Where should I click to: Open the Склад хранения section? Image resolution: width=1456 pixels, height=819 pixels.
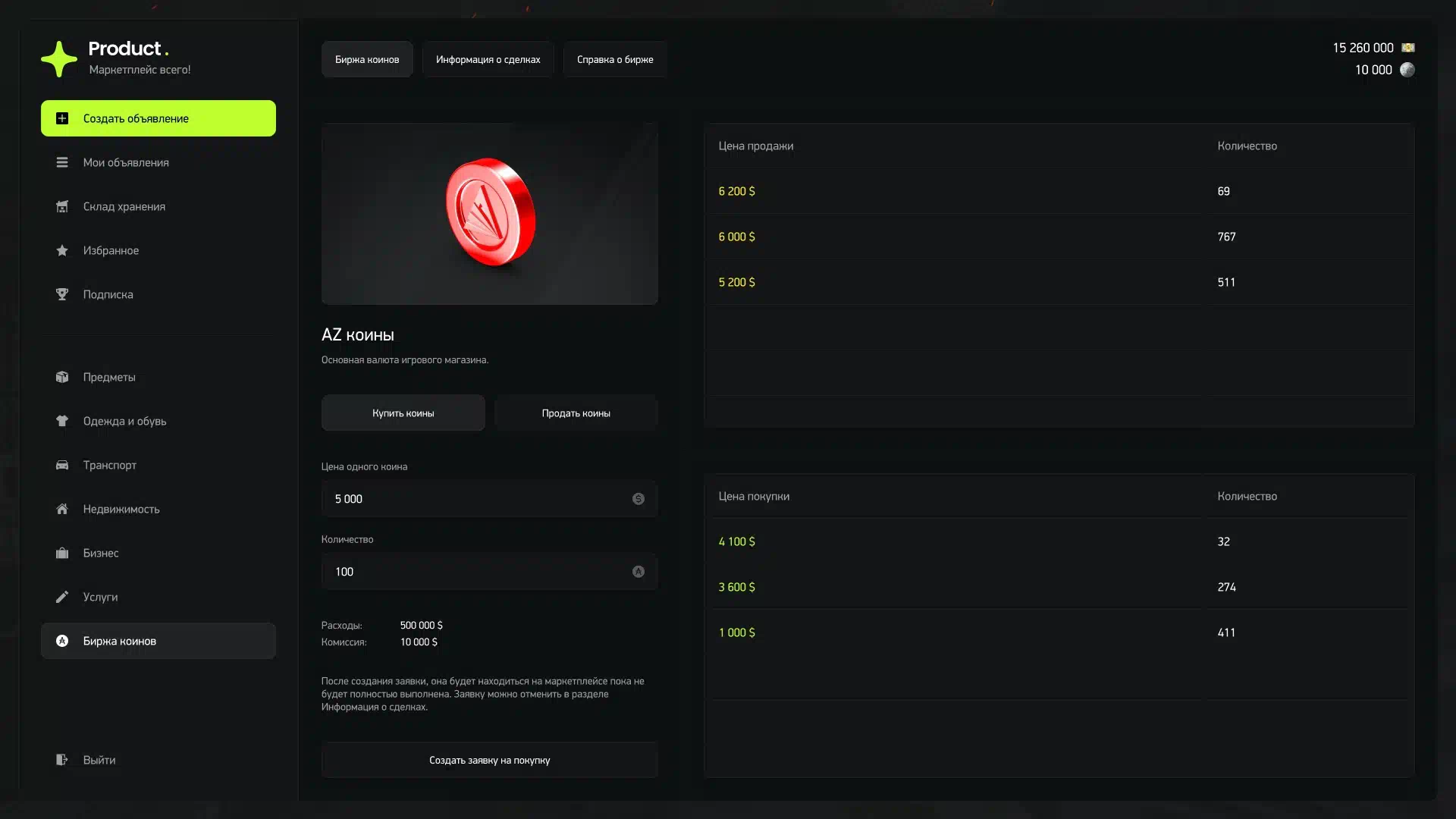(158, 206)
